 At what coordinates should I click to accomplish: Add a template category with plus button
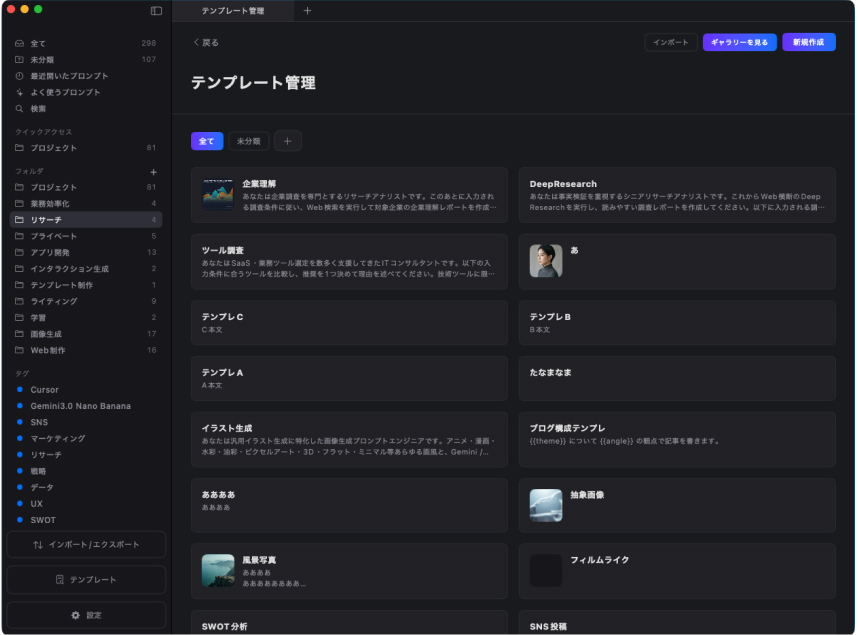point(287,141)
